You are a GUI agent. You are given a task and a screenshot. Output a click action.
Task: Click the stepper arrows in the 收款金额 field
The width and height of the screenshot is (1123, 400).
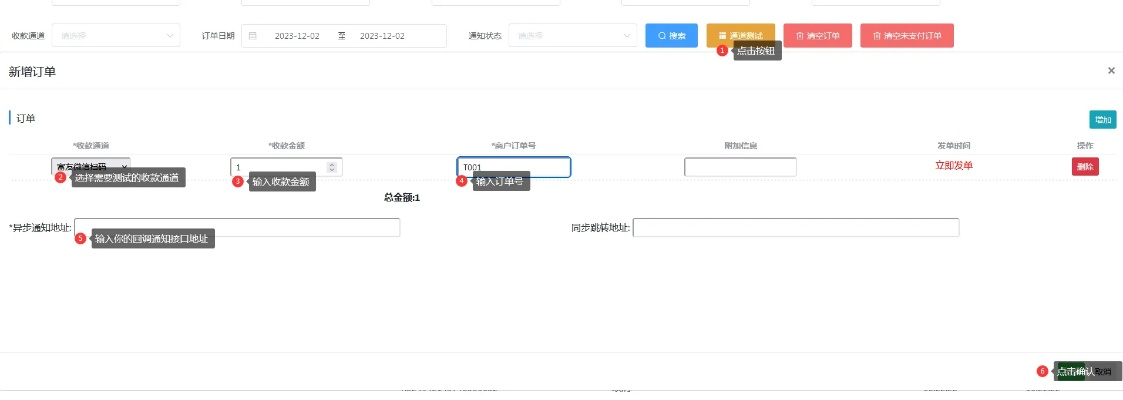coord(332,167)
